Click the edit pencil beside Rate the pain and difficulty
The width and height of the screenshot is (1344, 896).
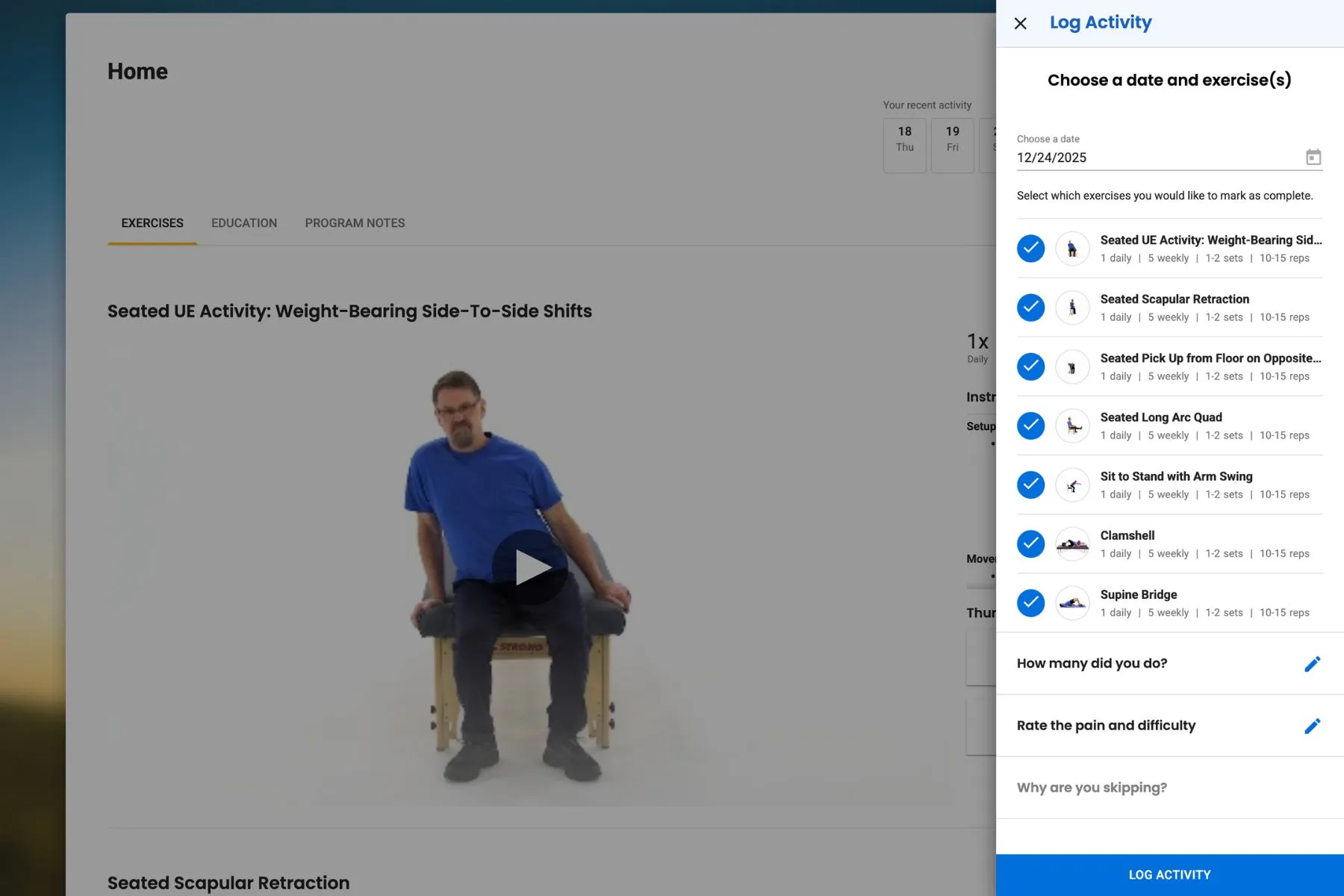[1312, 725]
